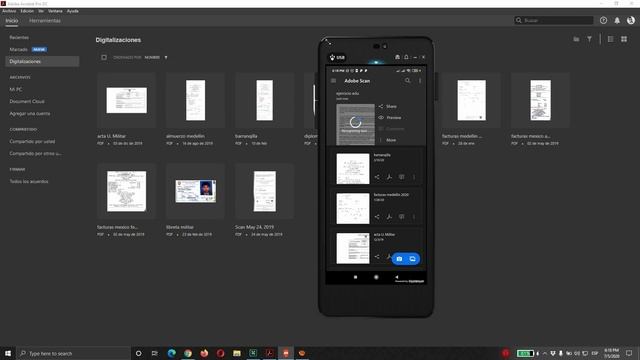Click the home-shaped icon on mirror toolbar

pyautogui.click(x=397, y=57)
